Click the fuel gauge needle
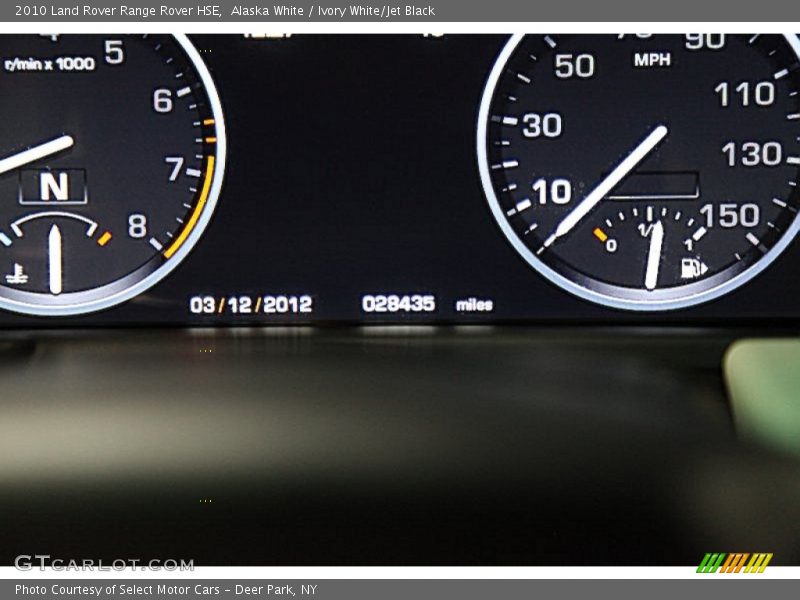 [654, 255]
